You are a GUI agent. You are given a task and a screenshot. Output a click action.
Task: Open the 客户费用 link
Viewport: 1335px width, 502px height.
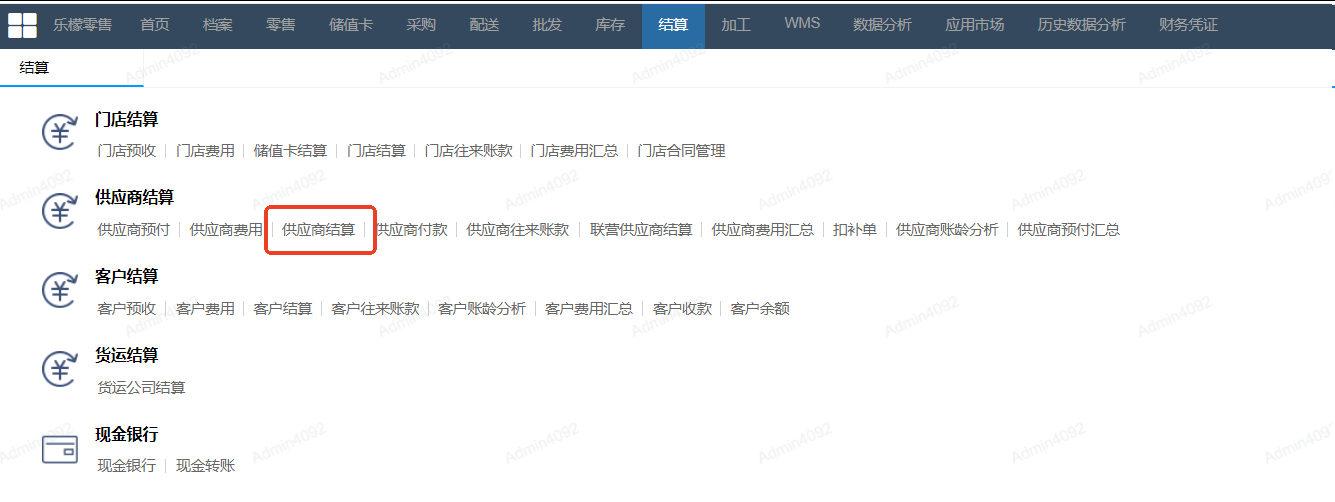205,309
